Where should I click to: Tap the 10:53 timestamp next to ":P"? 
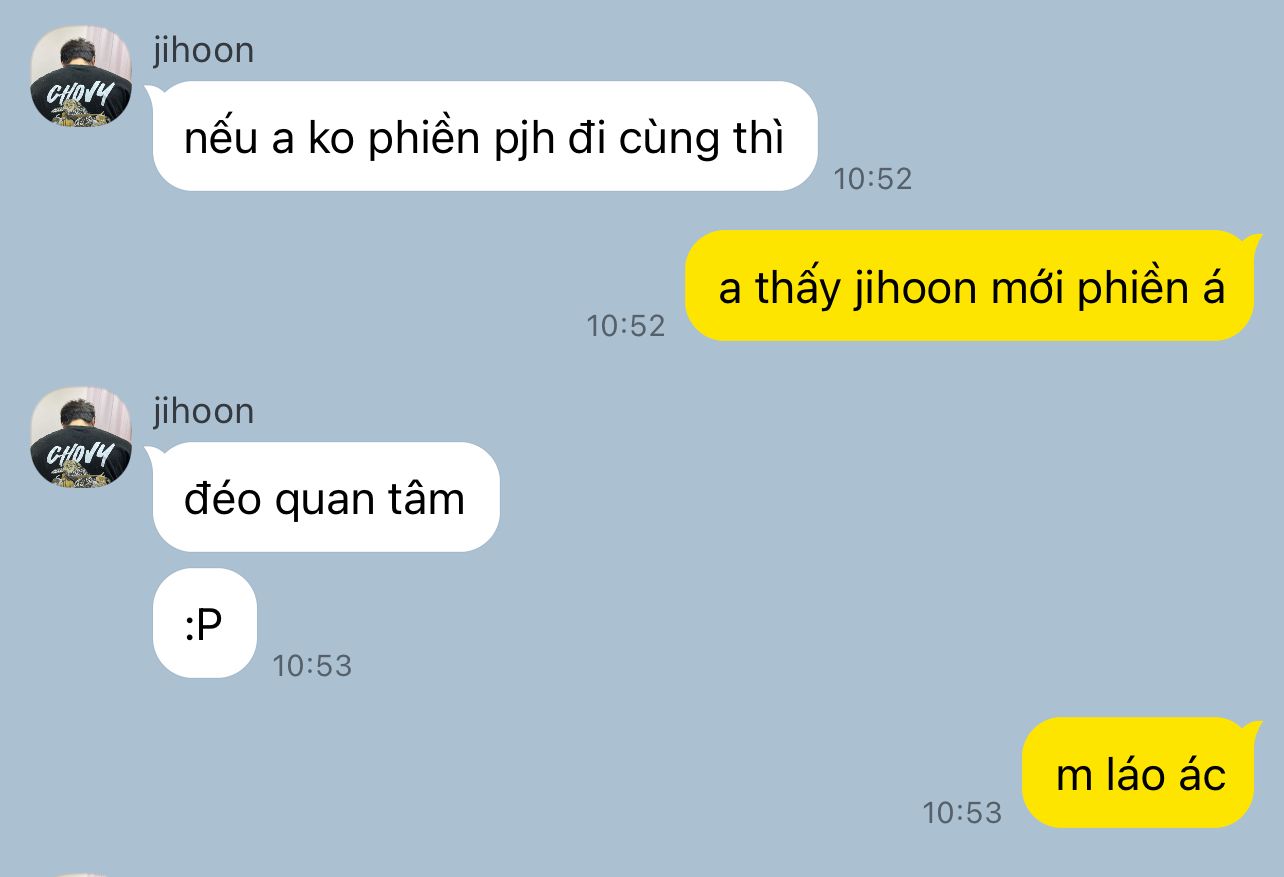(312, 665)
